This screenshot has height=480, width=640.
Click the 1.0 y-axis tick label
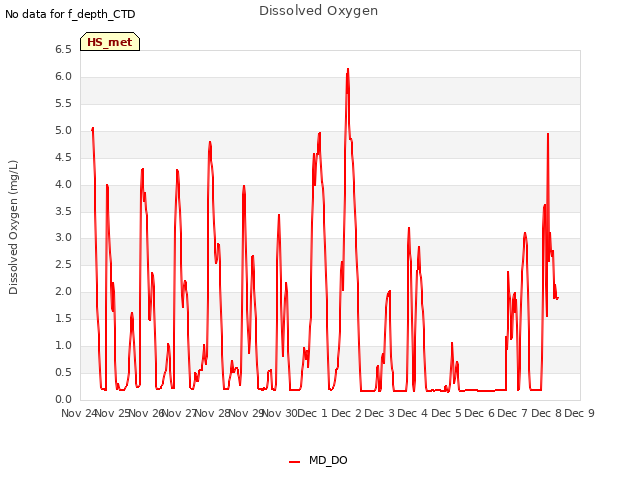pyautogui.click(x=63, y=345)
